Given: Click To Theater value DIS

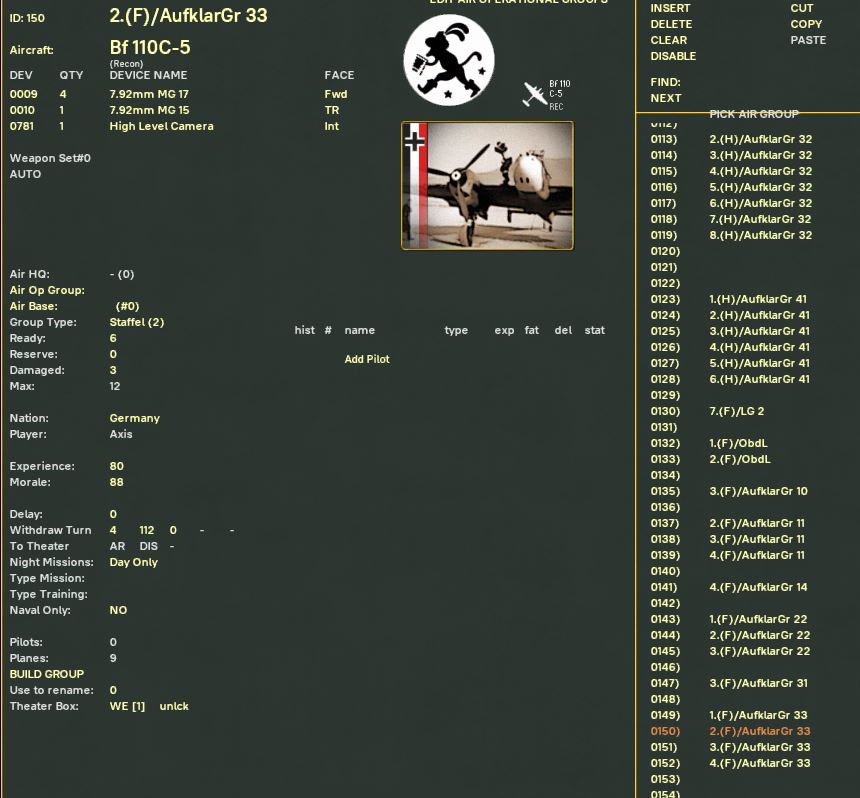Looking at the screenshot, I should point(148,546).
